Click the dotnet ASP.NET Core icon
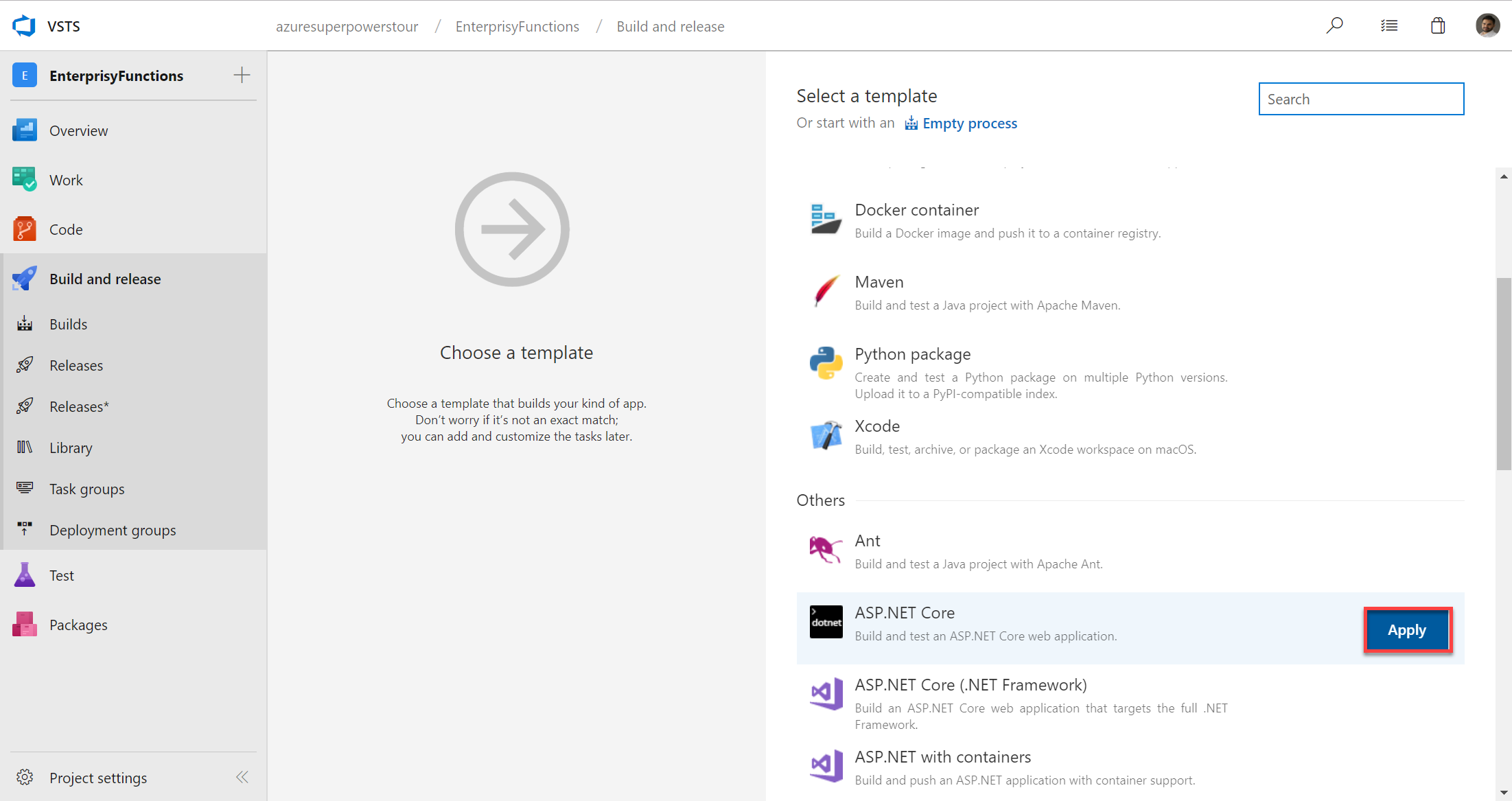Screen dimensions: 1512x801 [826, 622]
